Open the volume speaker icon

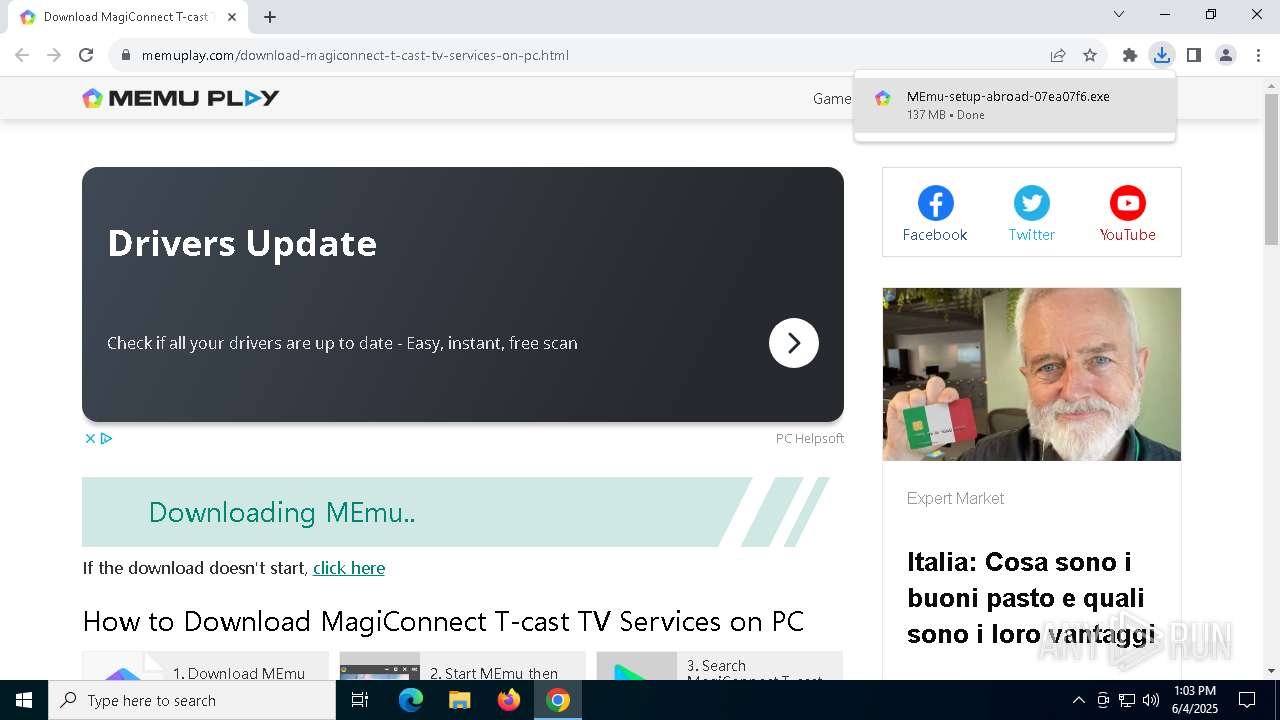pos(1151,700)
